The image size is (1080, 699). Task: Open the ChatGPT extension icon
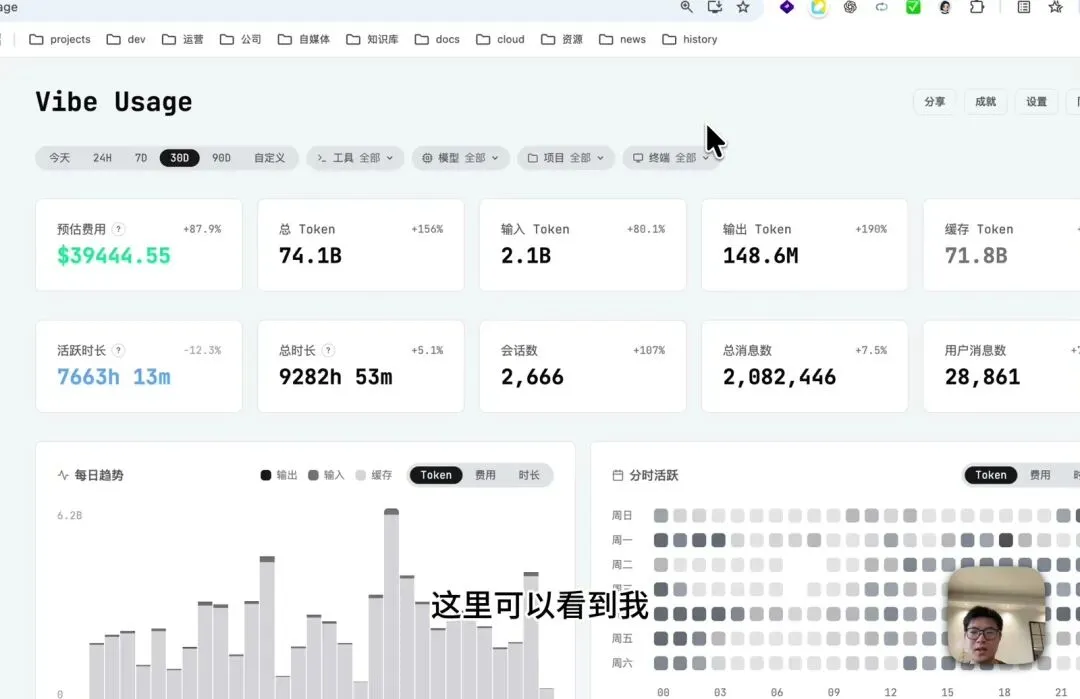(850, 7)
